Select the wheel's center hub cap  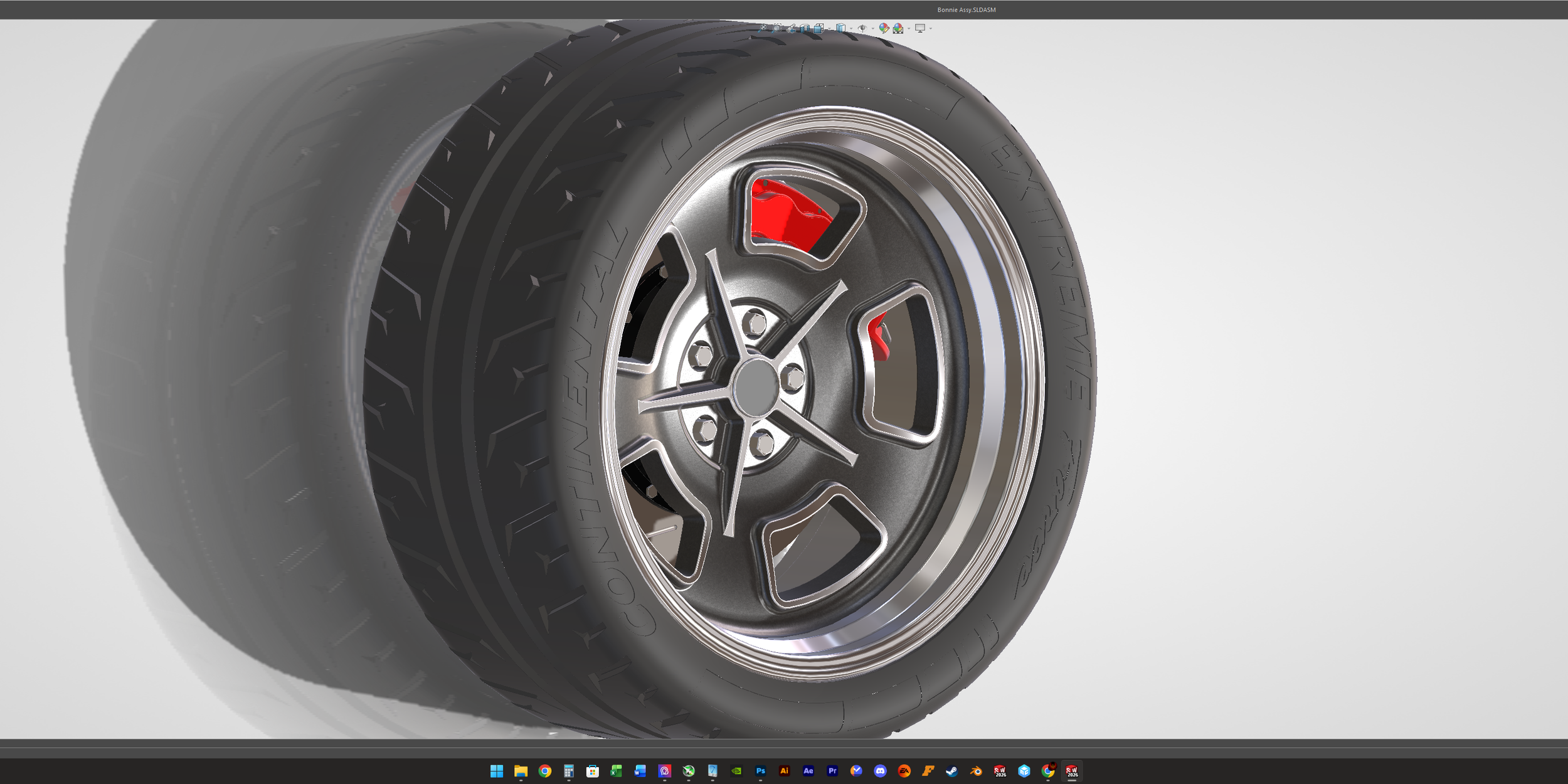(x=756, y=387)
